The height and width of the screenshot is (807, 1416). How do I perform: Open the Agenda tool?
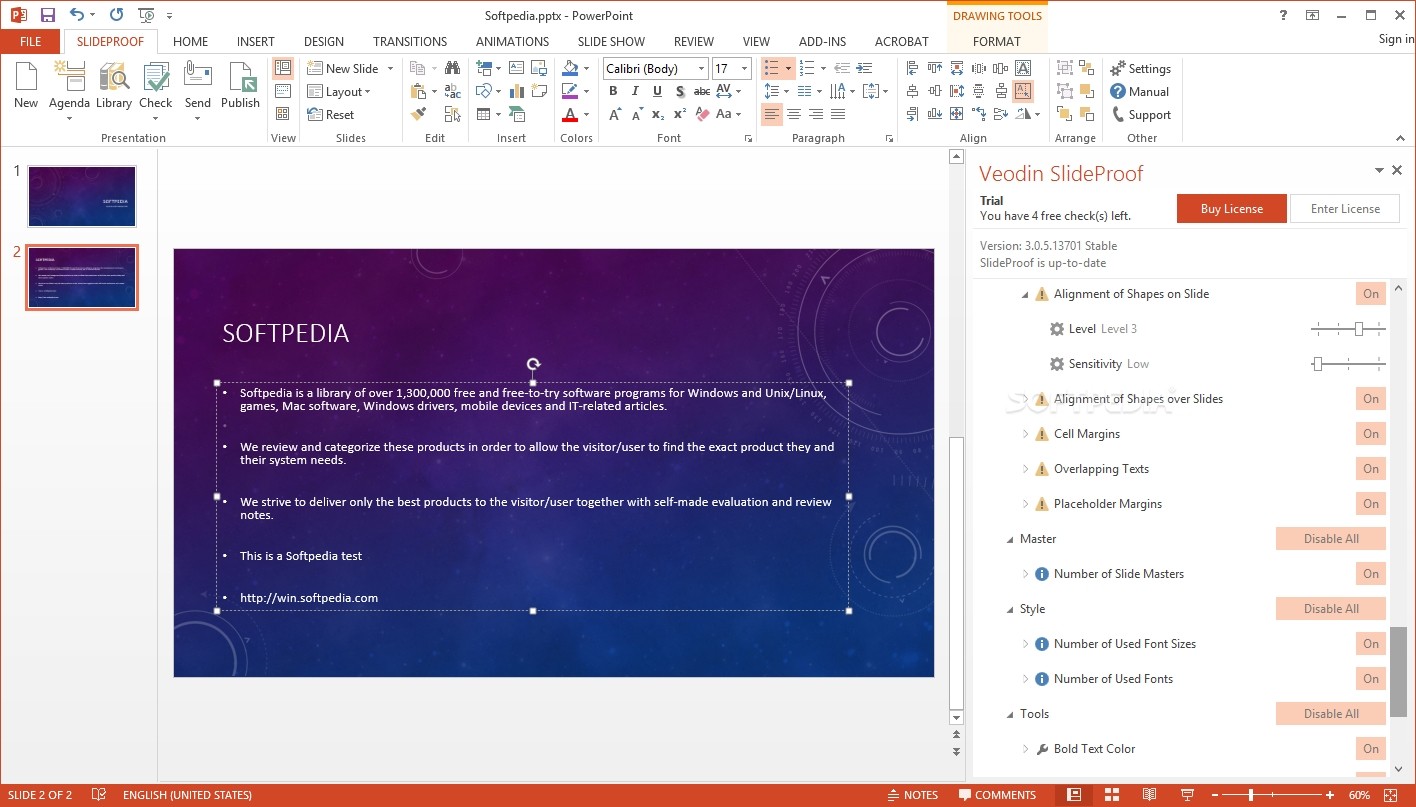69,90
